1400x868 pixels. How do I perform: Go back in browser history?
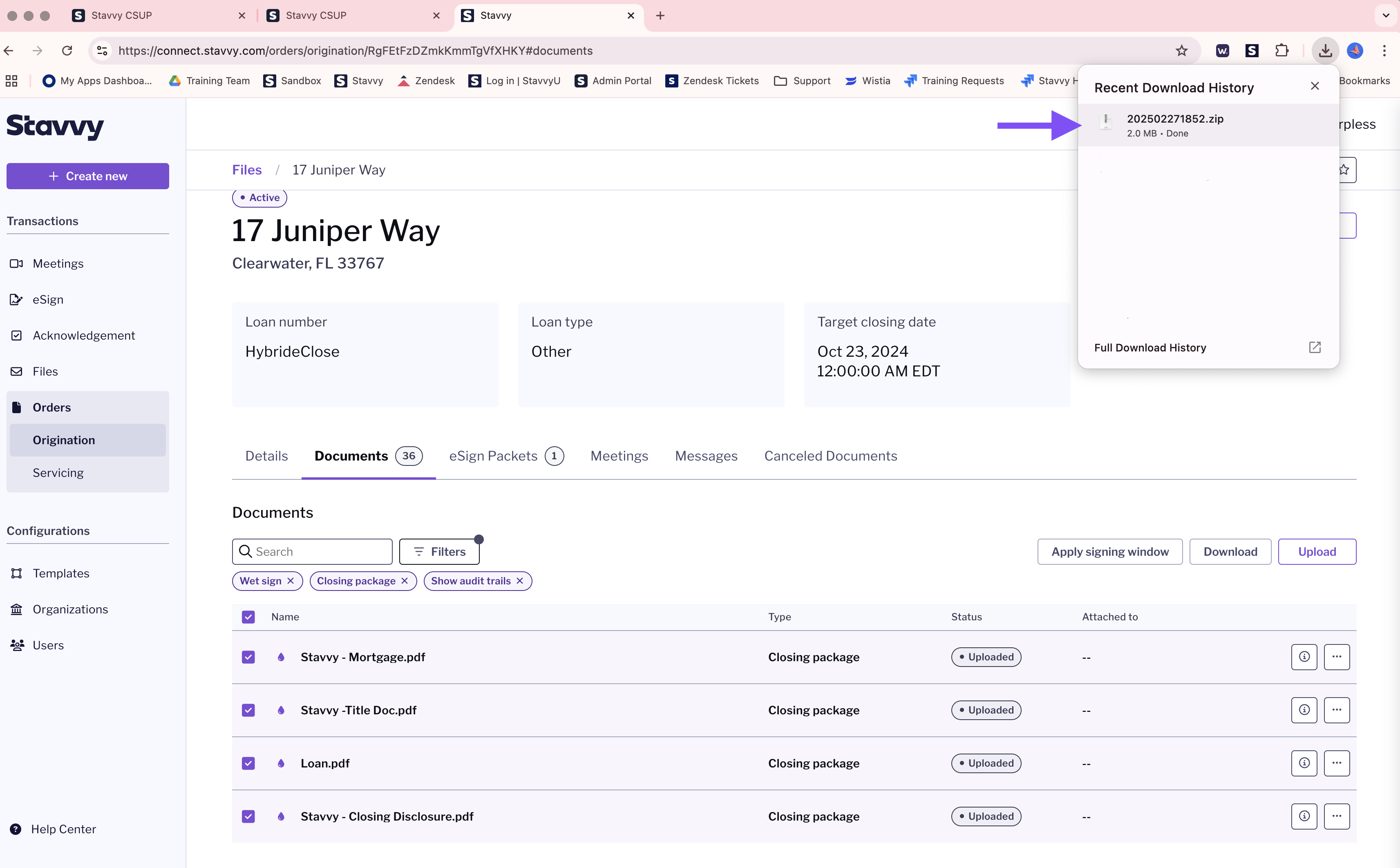[9, 51]
